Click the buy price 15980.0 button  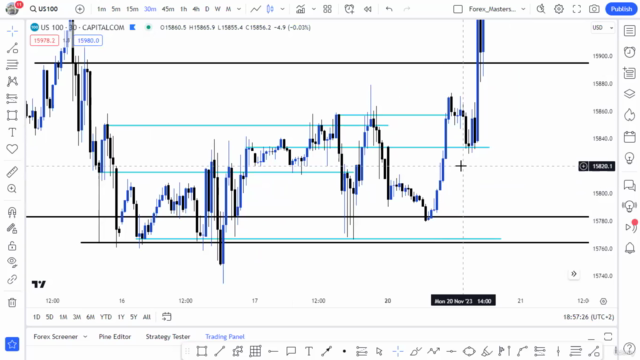coord(88,40)
